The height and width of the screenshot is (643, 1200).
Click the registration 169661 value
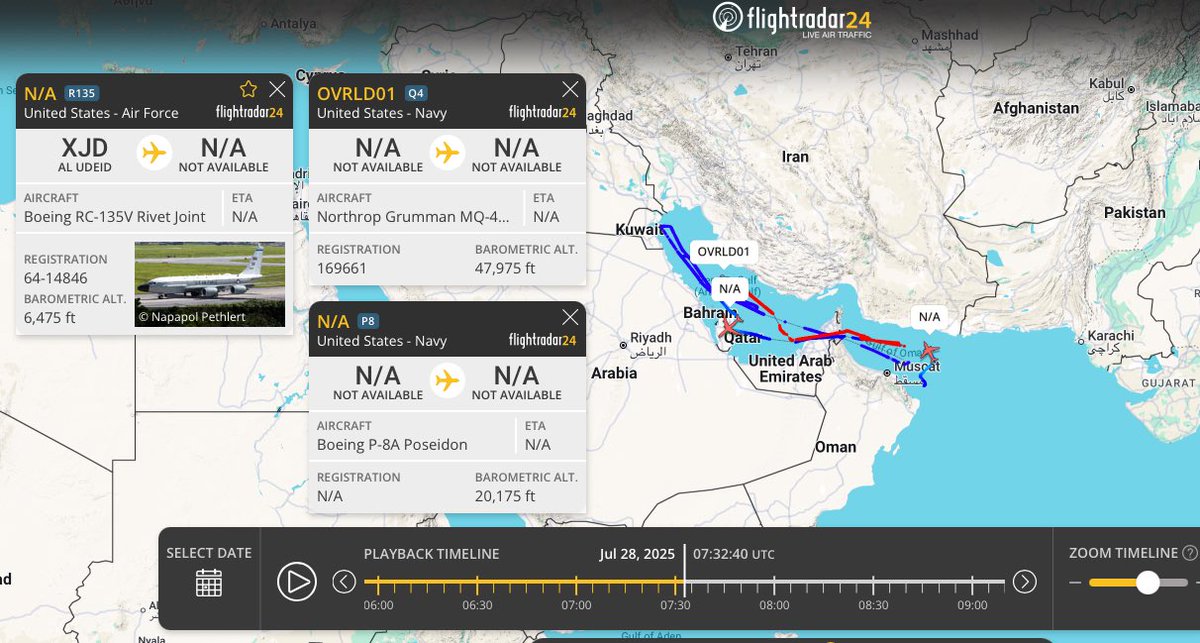343,268
